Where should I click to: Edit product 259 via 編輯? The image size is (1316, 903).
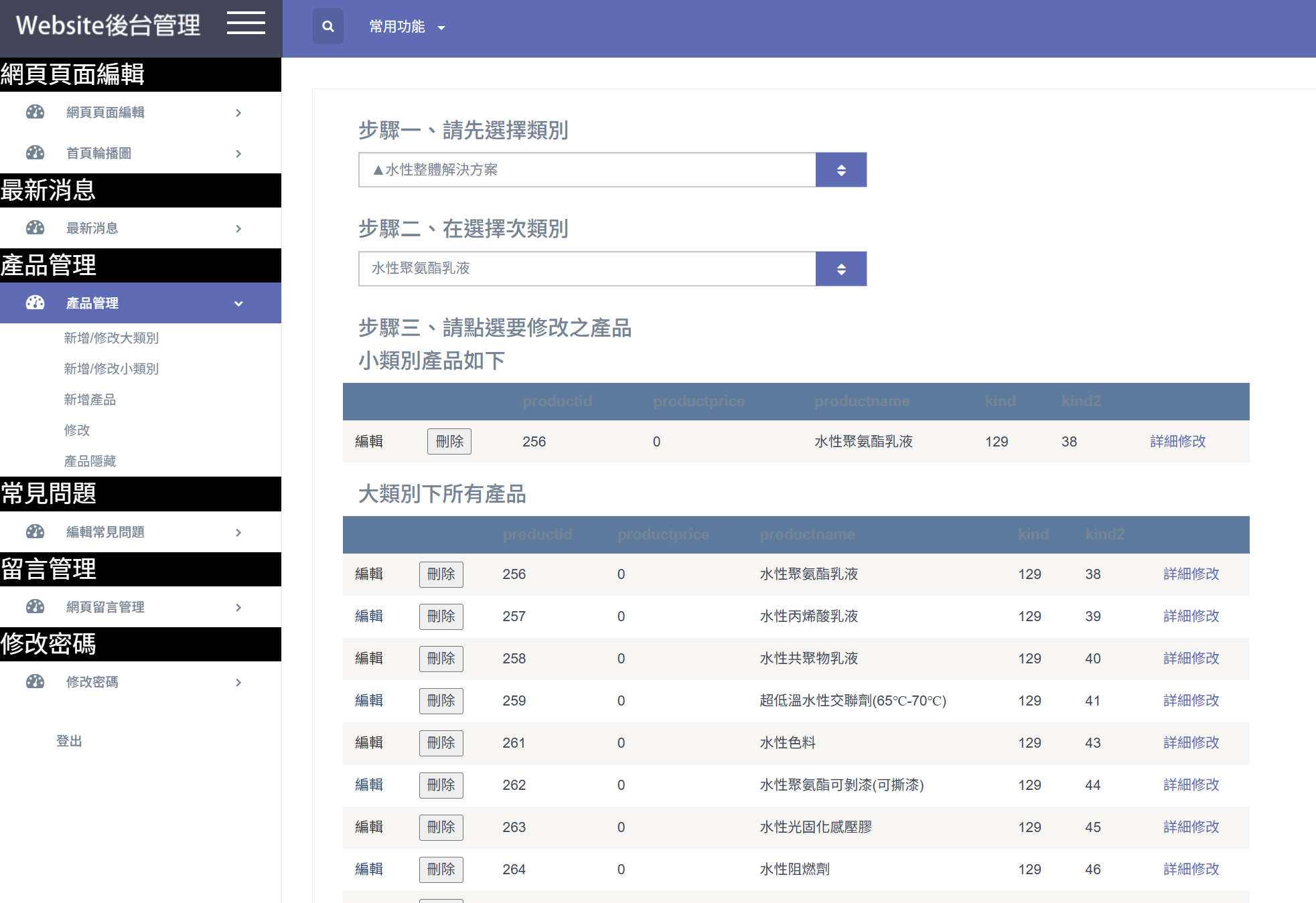coord(369,700)
